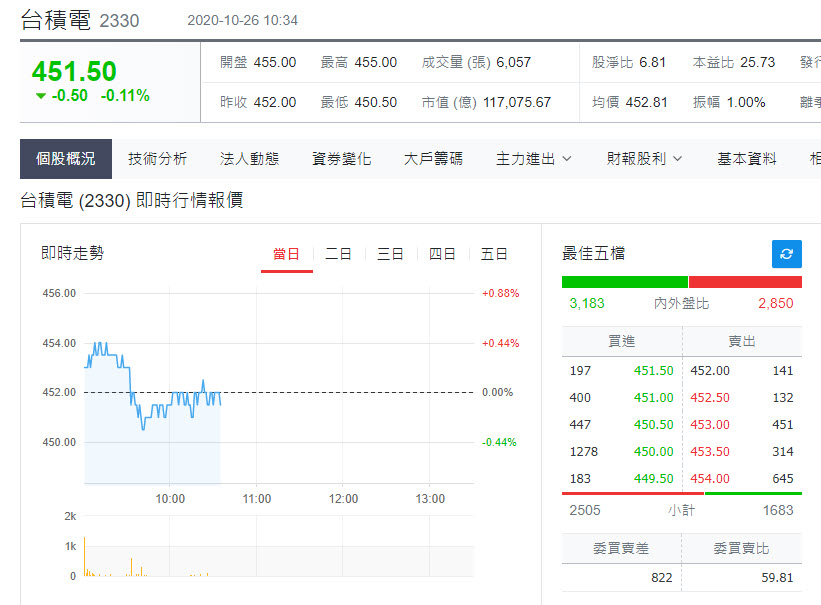Click ask price 452.50
This screenshot has height=605, width=821.
(710, 398)
